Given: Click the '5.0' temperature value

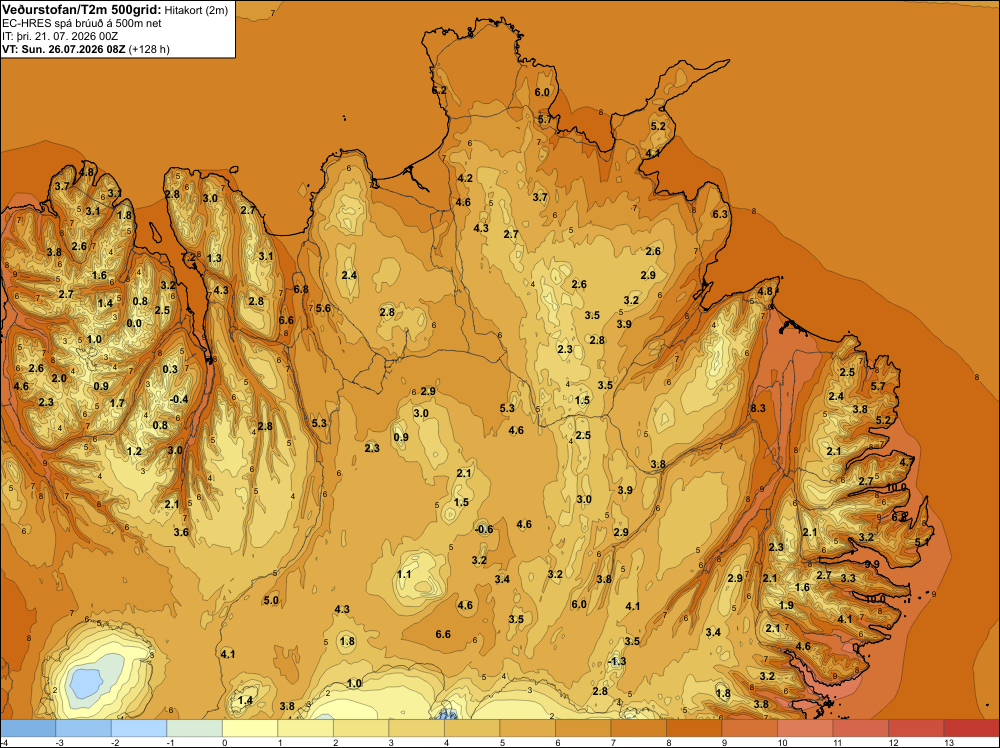Looking at the screenshot, I should [271, 600].
